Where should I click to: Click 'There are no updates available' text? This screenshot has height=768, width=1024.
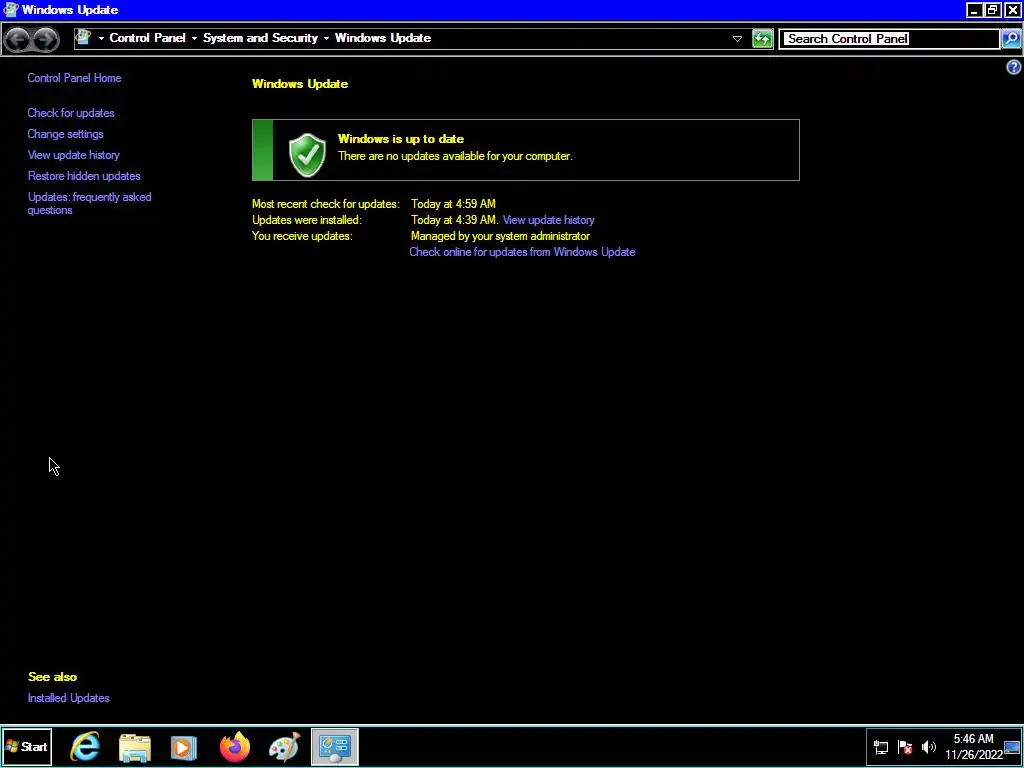pos(455,156)
